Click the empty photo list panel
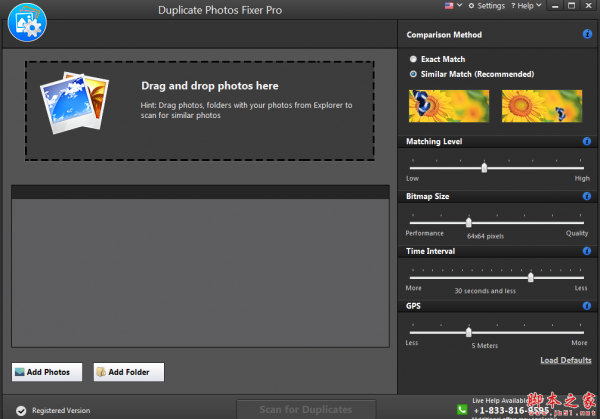Screen dimensions: 600x419 coord(200,266)
